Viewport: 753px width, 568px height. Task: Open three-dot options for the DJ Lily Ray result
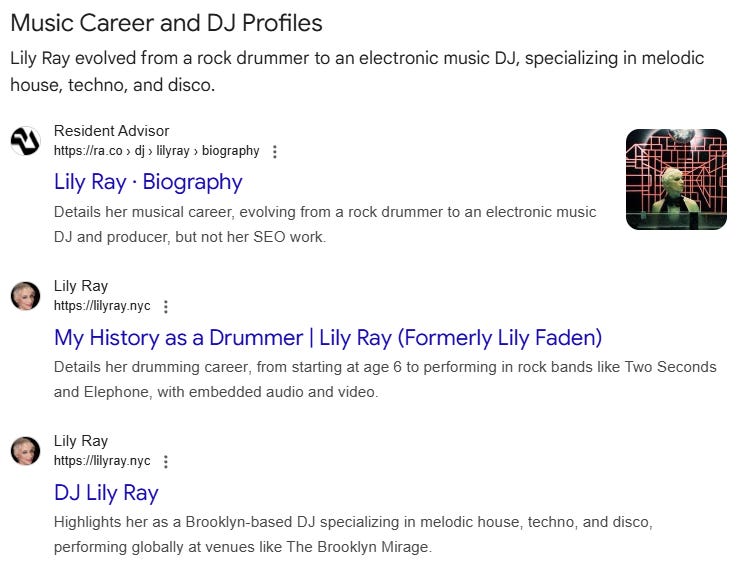tap(166, 462)
